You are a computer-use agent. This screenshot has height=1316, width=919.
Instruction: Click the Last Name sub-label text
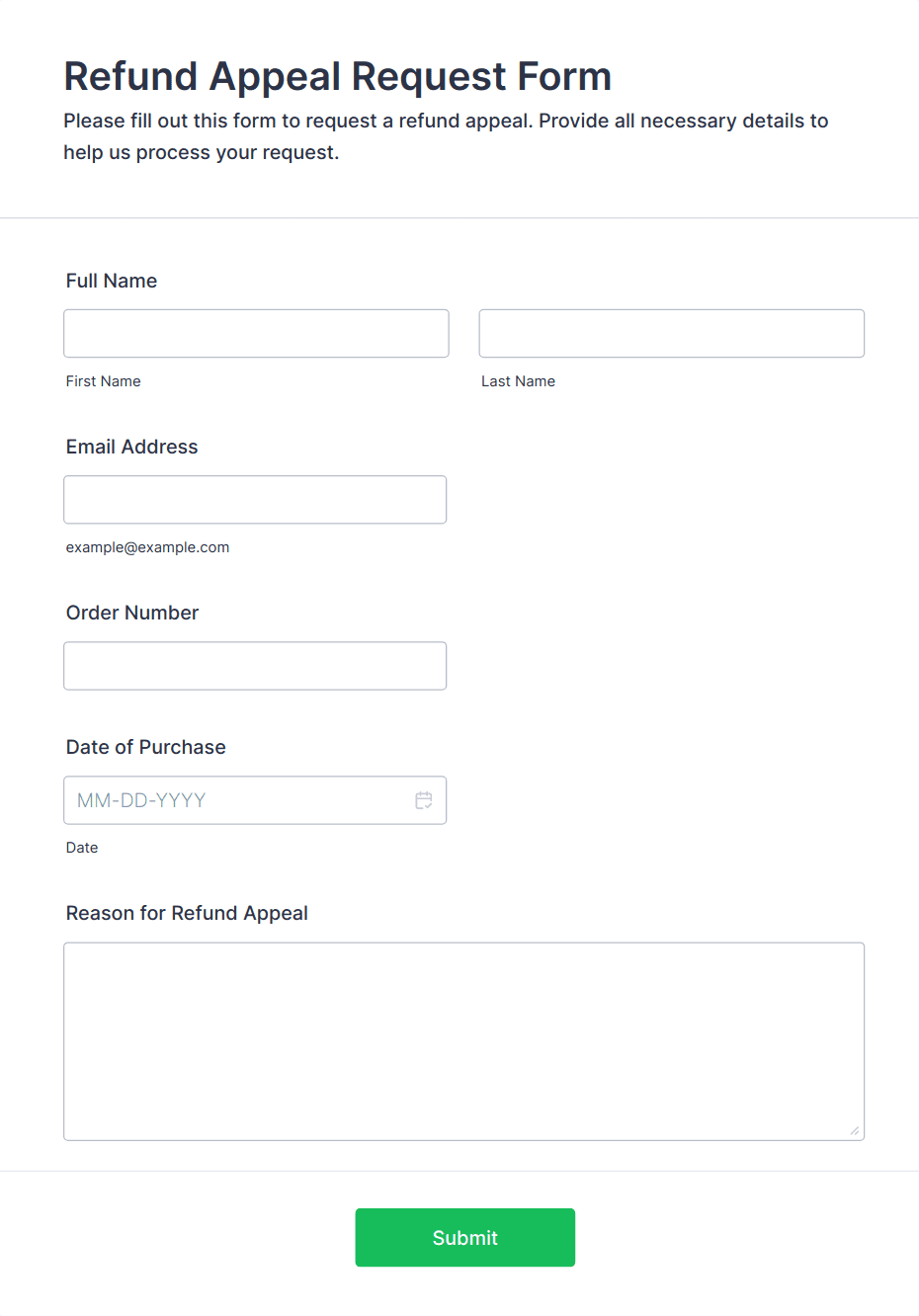click(x=519, y=381)
